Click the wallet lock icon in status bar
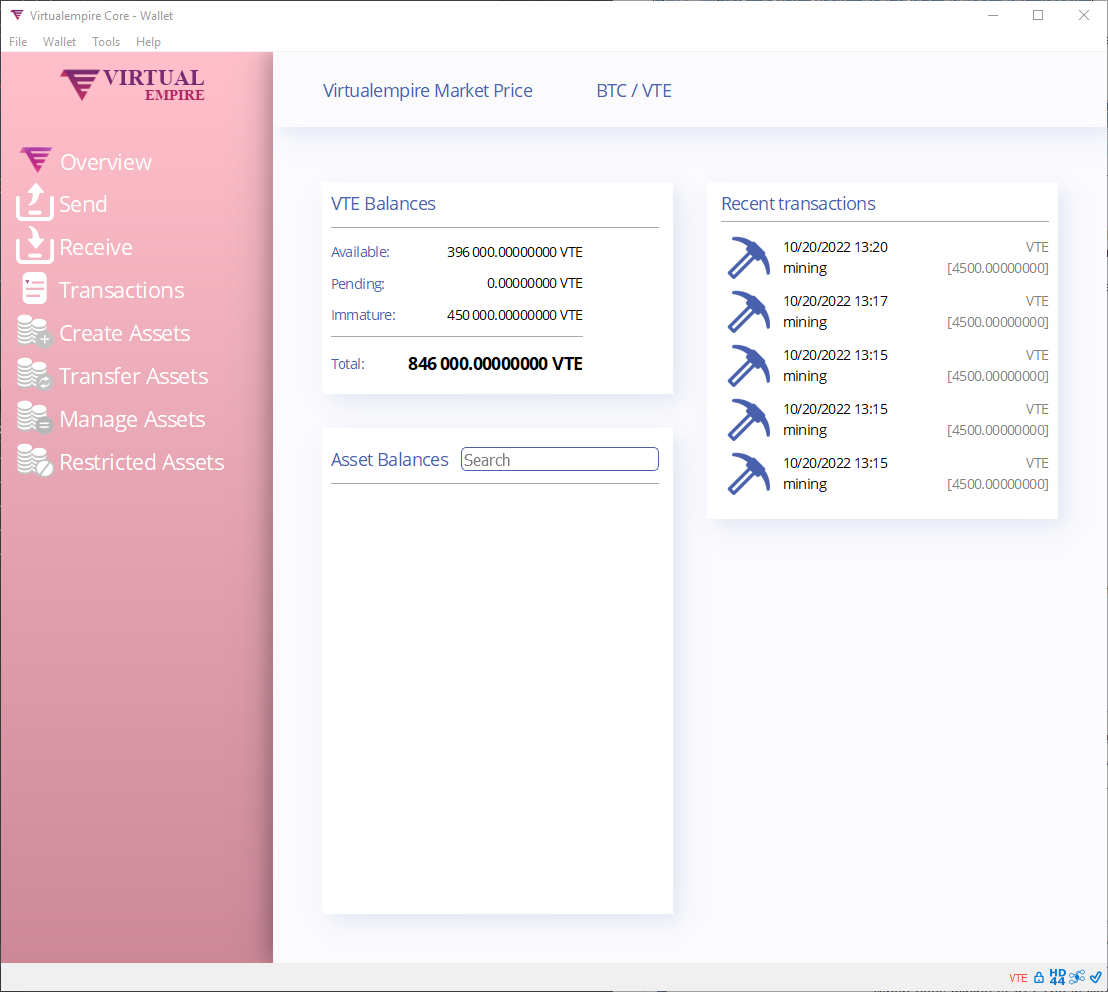This screenshot has height=992, width=1108. click(1039, 978)
